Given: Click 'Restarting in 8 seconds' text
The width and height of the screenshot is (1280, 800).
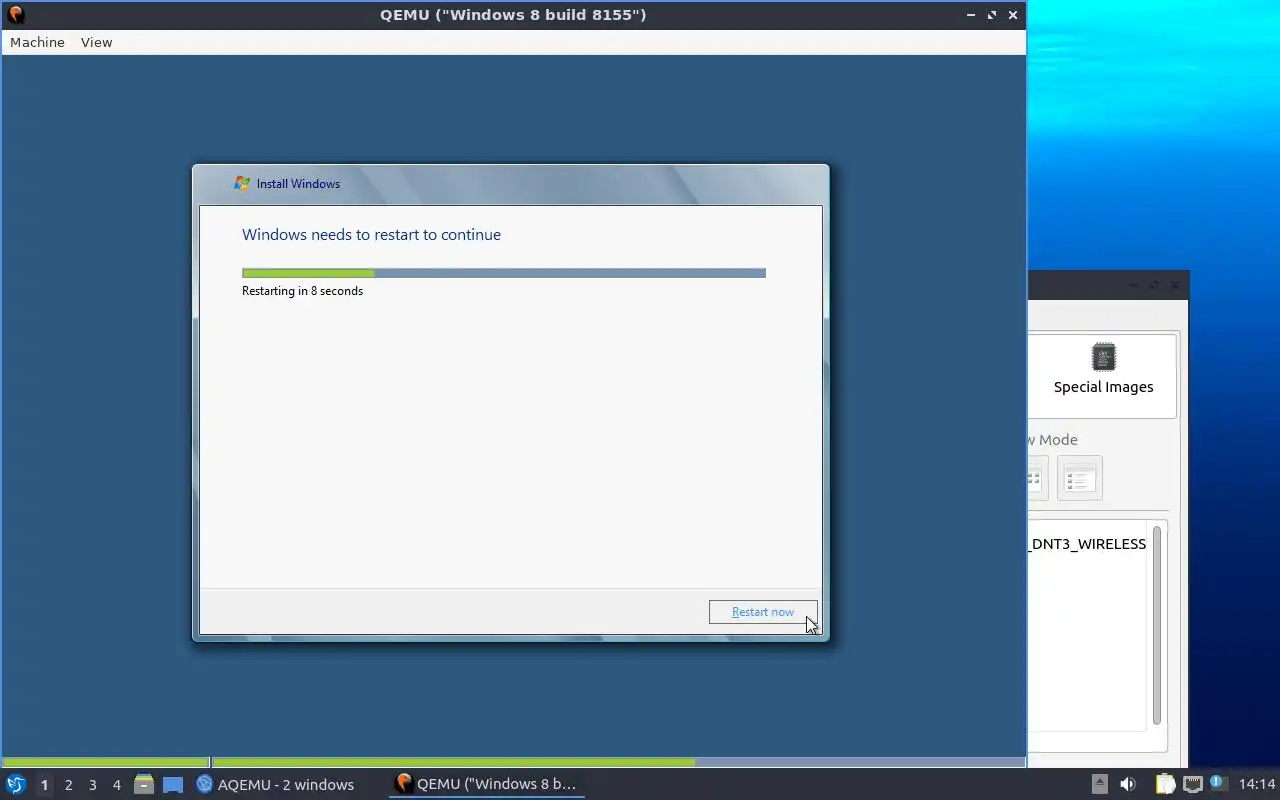Looking at the screenshot, I should (x=302, y=291).
